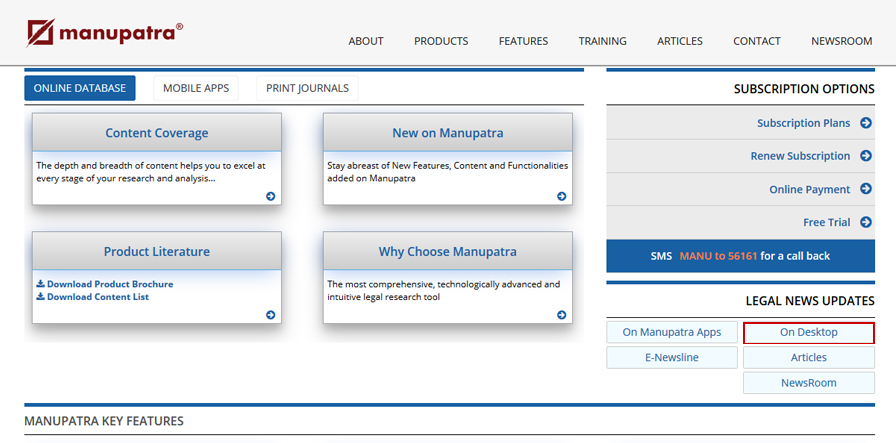Open On Manupatra Apps news button
Screen dimensions: 896x443
672,332
